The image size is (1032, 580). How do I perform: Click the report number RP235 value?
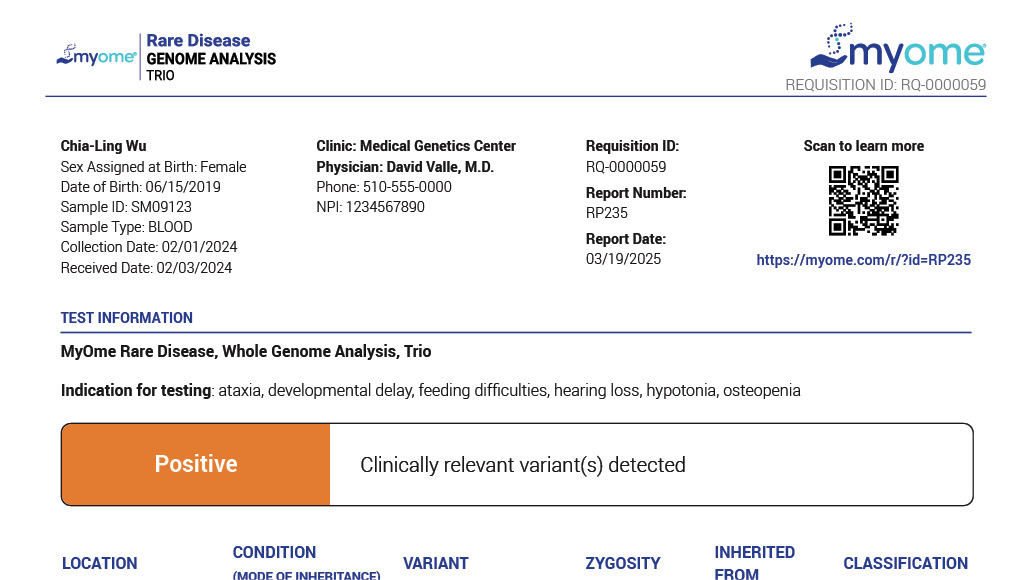[607, 213]
